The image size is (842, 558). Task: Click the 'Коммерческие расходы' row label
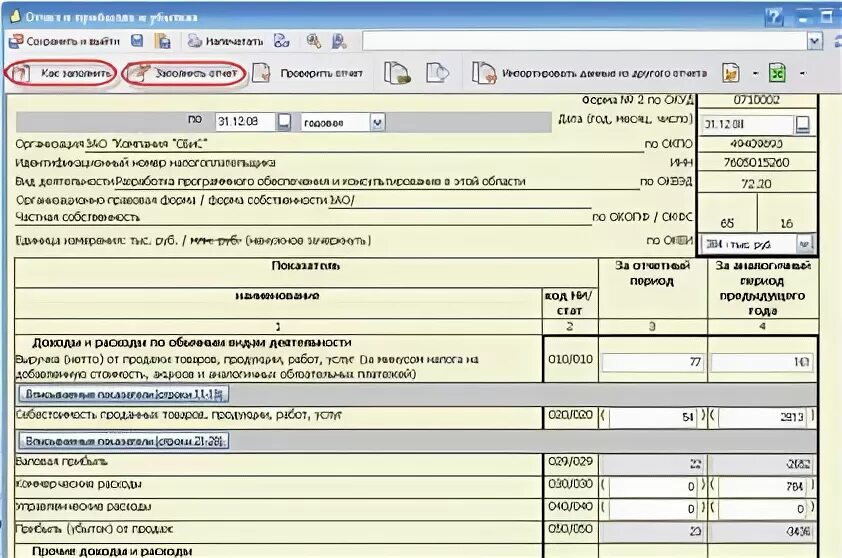(x=78, y=484)
